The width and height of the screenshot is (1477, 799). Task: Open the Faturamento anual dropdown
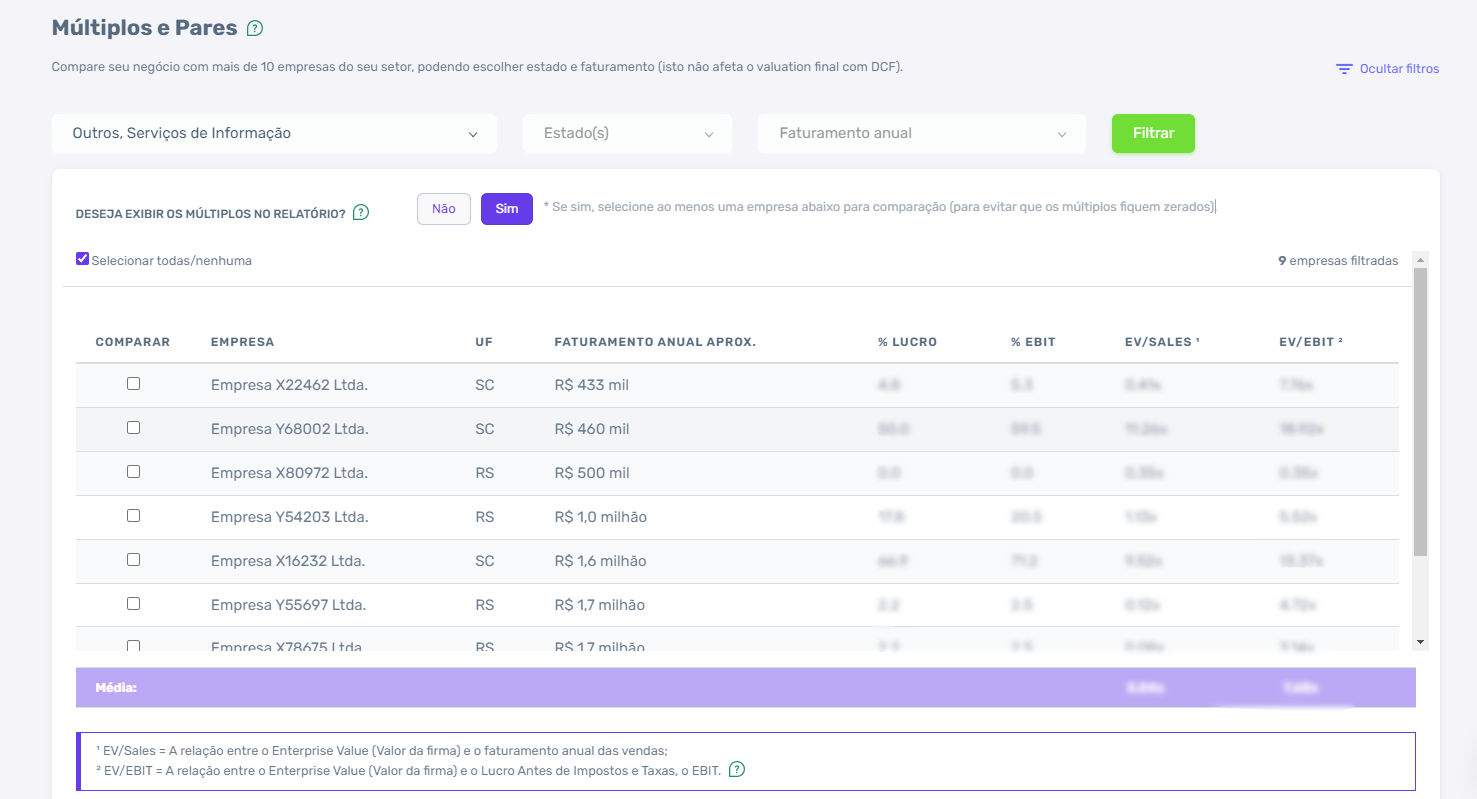click(x=921, y=133)
